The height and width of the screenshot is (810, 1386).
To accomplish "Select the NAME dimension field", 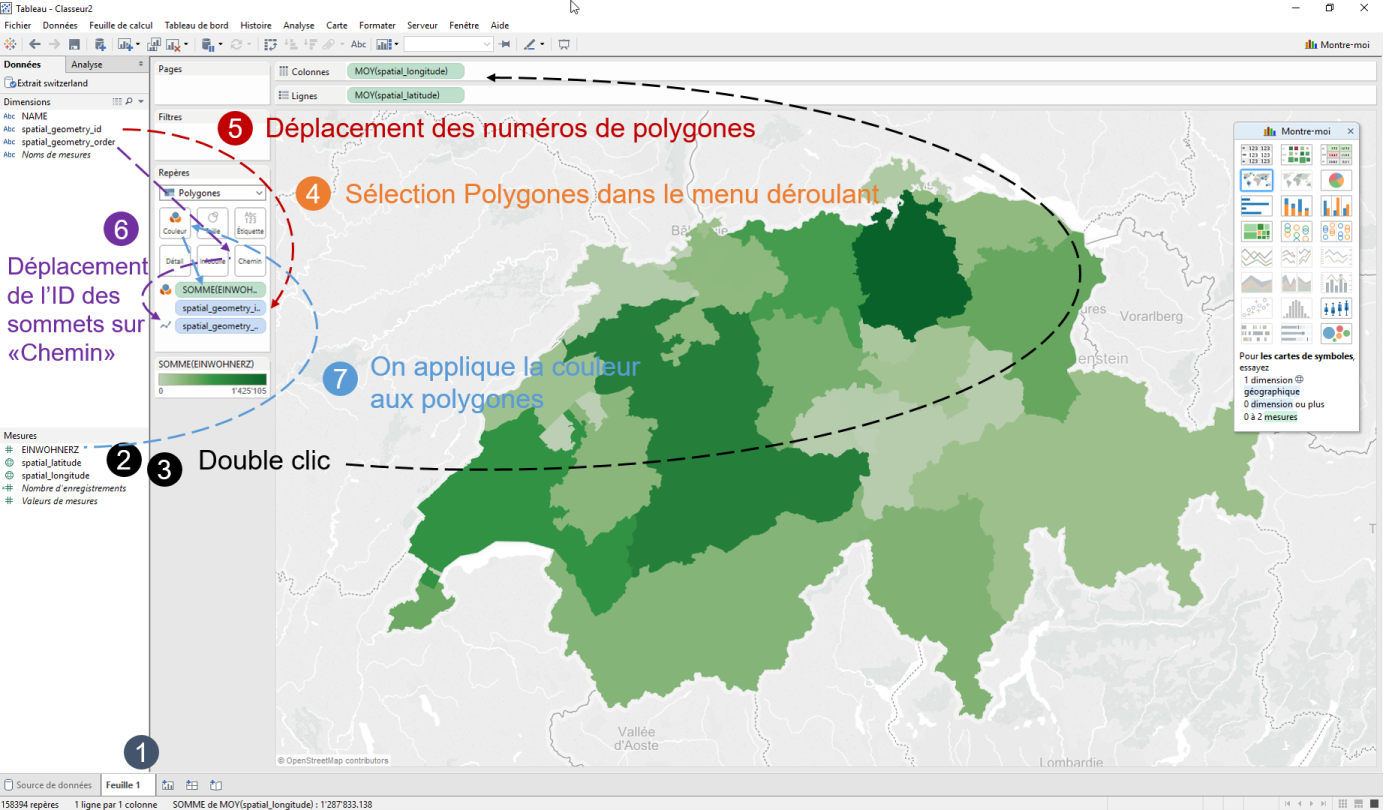I will pyautogui.click(x=34, y=116).
